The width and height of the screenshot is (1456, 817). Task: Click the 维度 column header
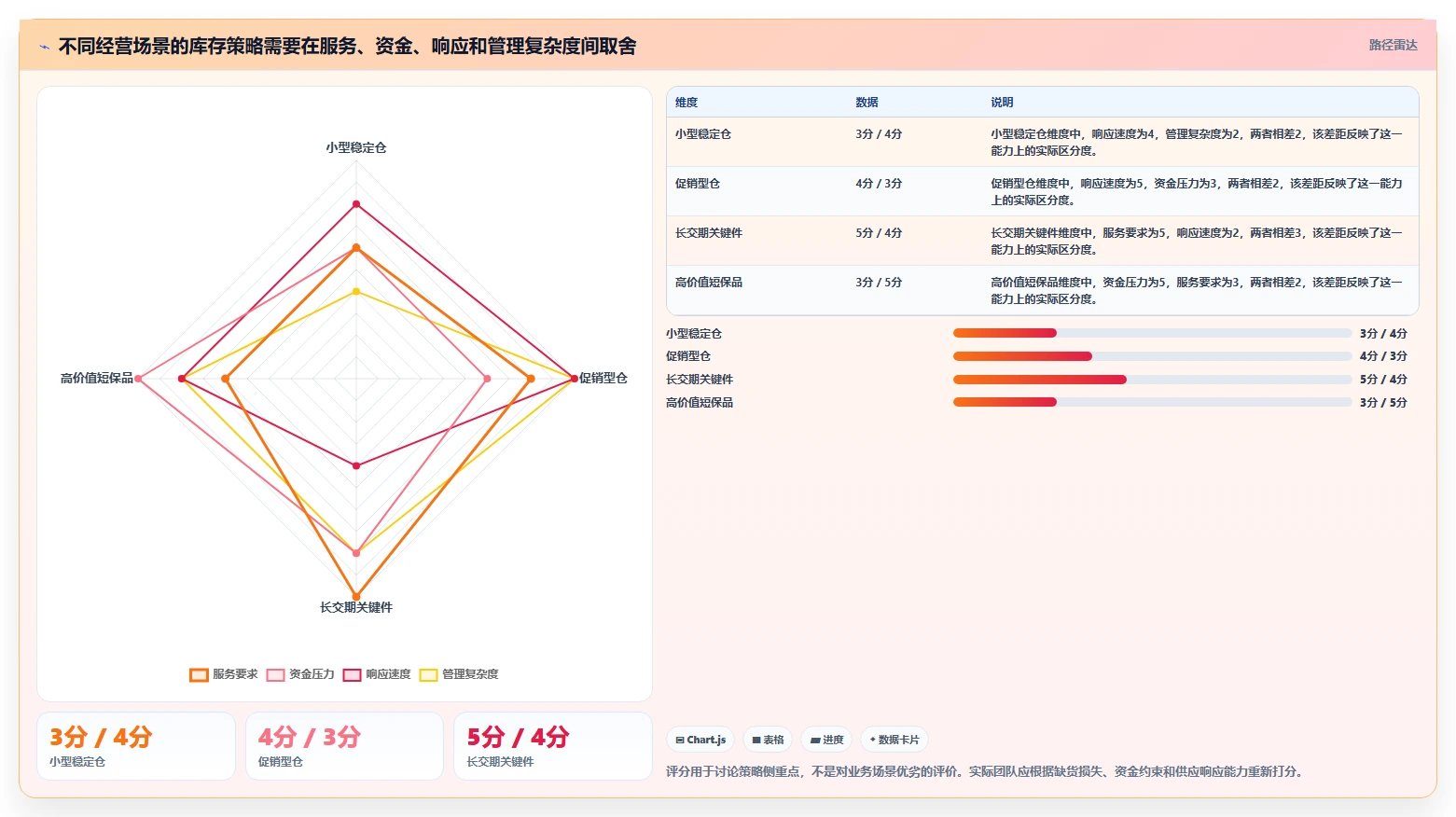click(x=686, y=103)
